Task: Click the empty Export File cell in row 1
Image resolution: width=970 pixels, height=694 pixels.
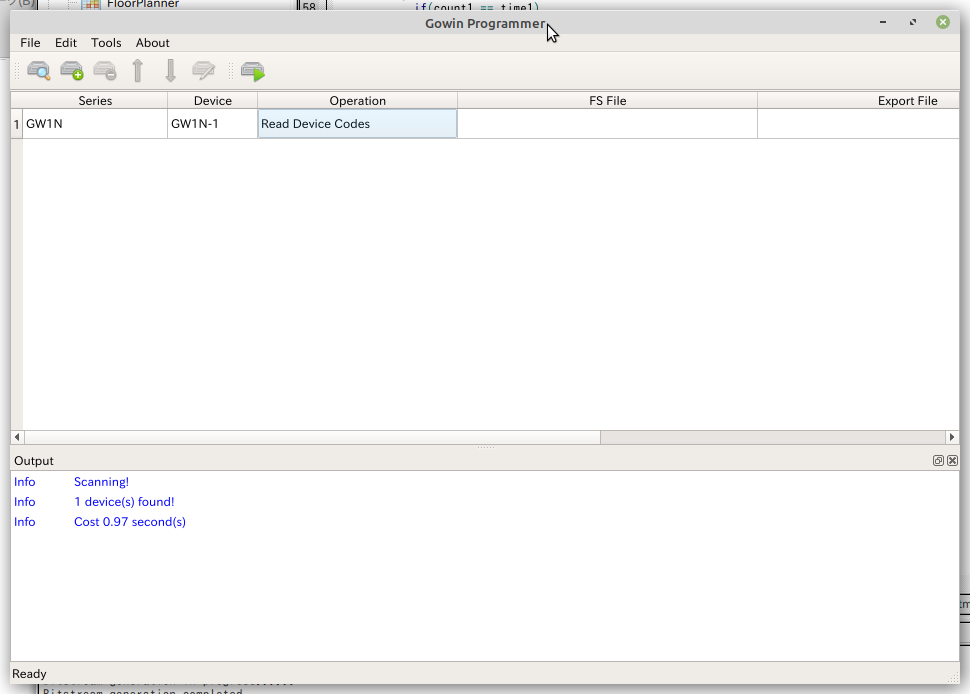Action: (859, 124)
